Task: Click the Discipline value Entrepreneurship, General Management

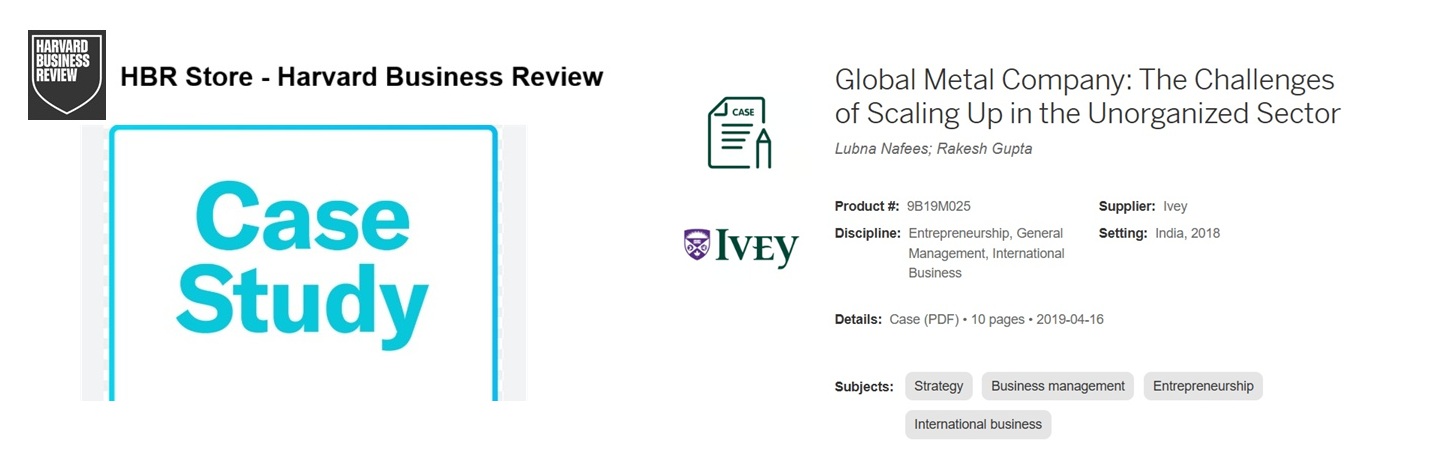Action: click(986, 253)
